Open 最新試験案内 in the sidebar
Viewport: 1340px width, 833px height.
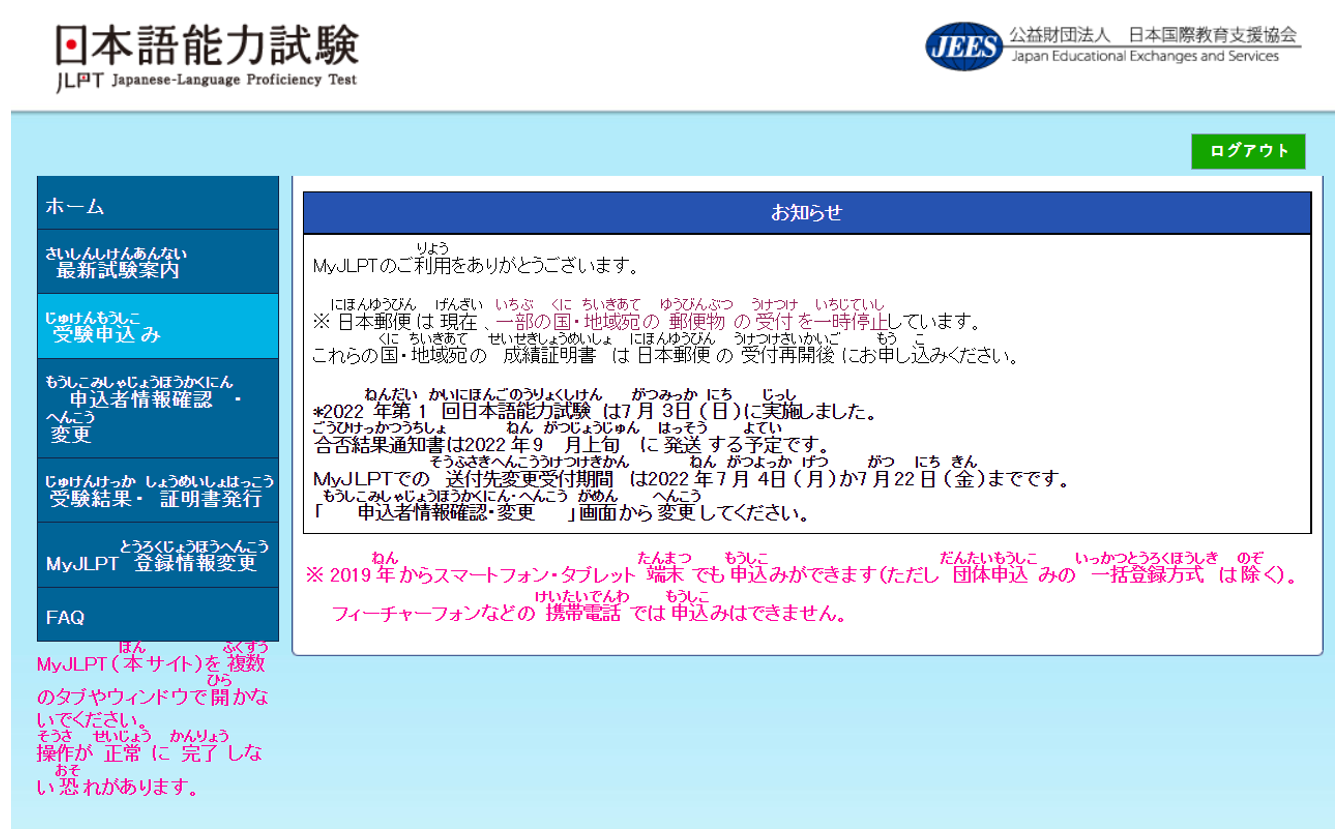tap(158, 262)
